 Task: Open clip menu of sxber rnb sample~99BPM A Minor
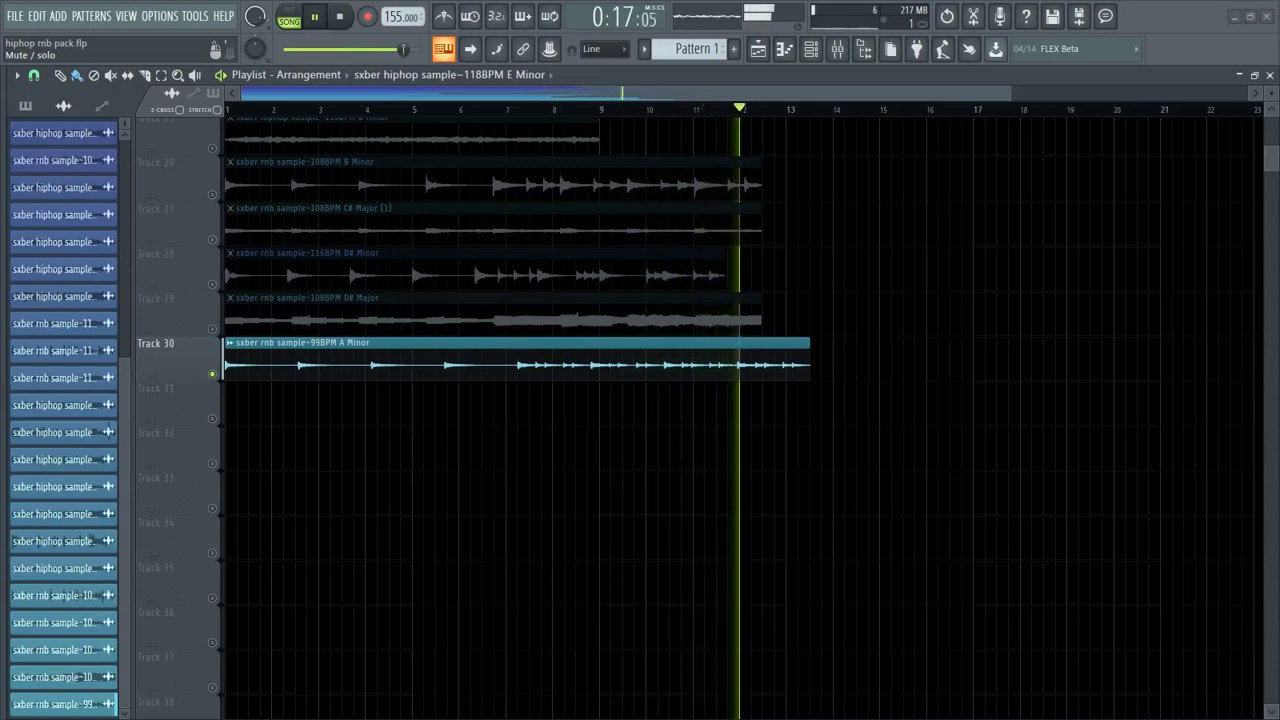pyautogui.click(x=230, y=343)
